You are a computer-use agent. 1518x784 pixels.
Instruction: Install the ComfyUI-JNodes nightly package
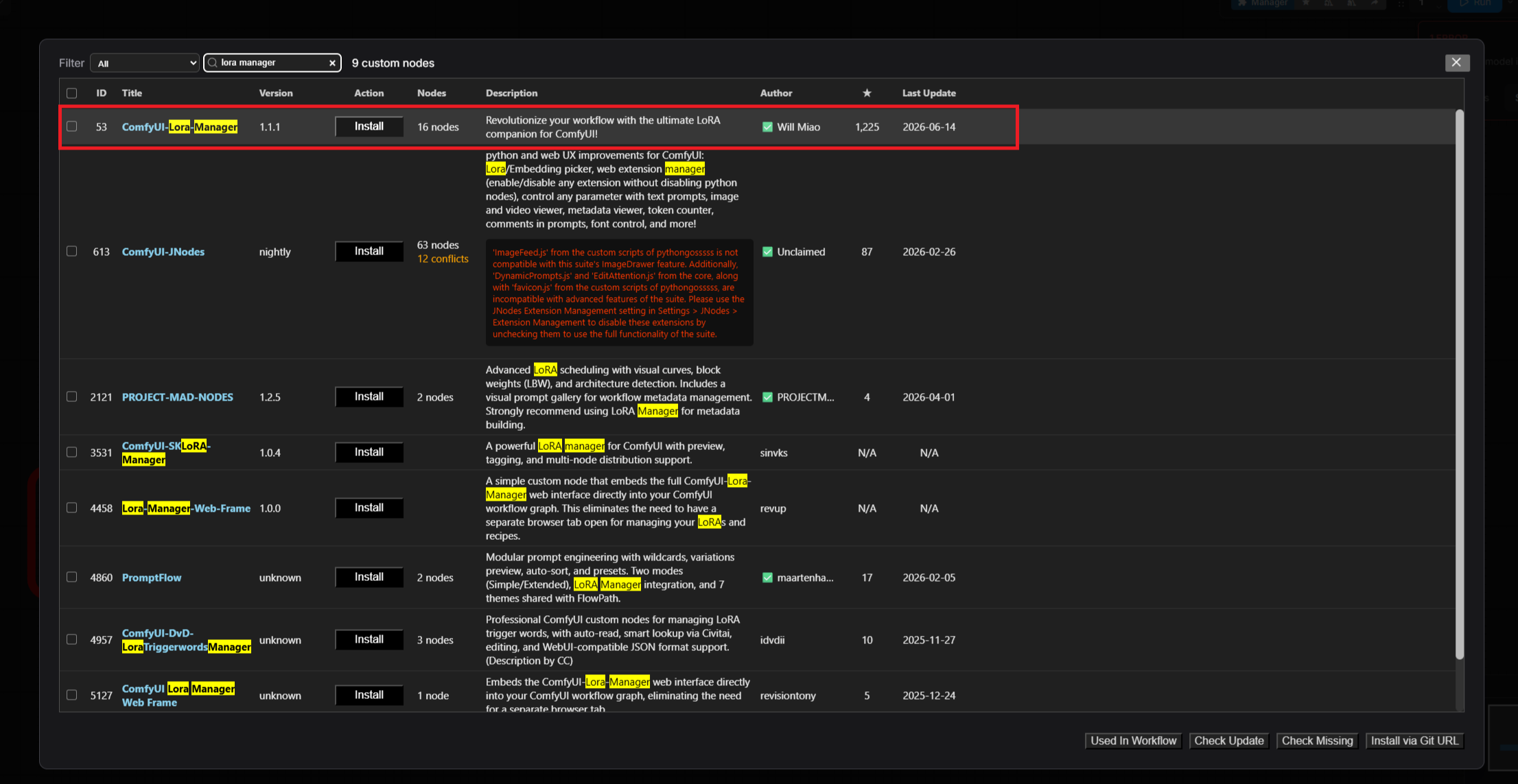pos(369,251)
